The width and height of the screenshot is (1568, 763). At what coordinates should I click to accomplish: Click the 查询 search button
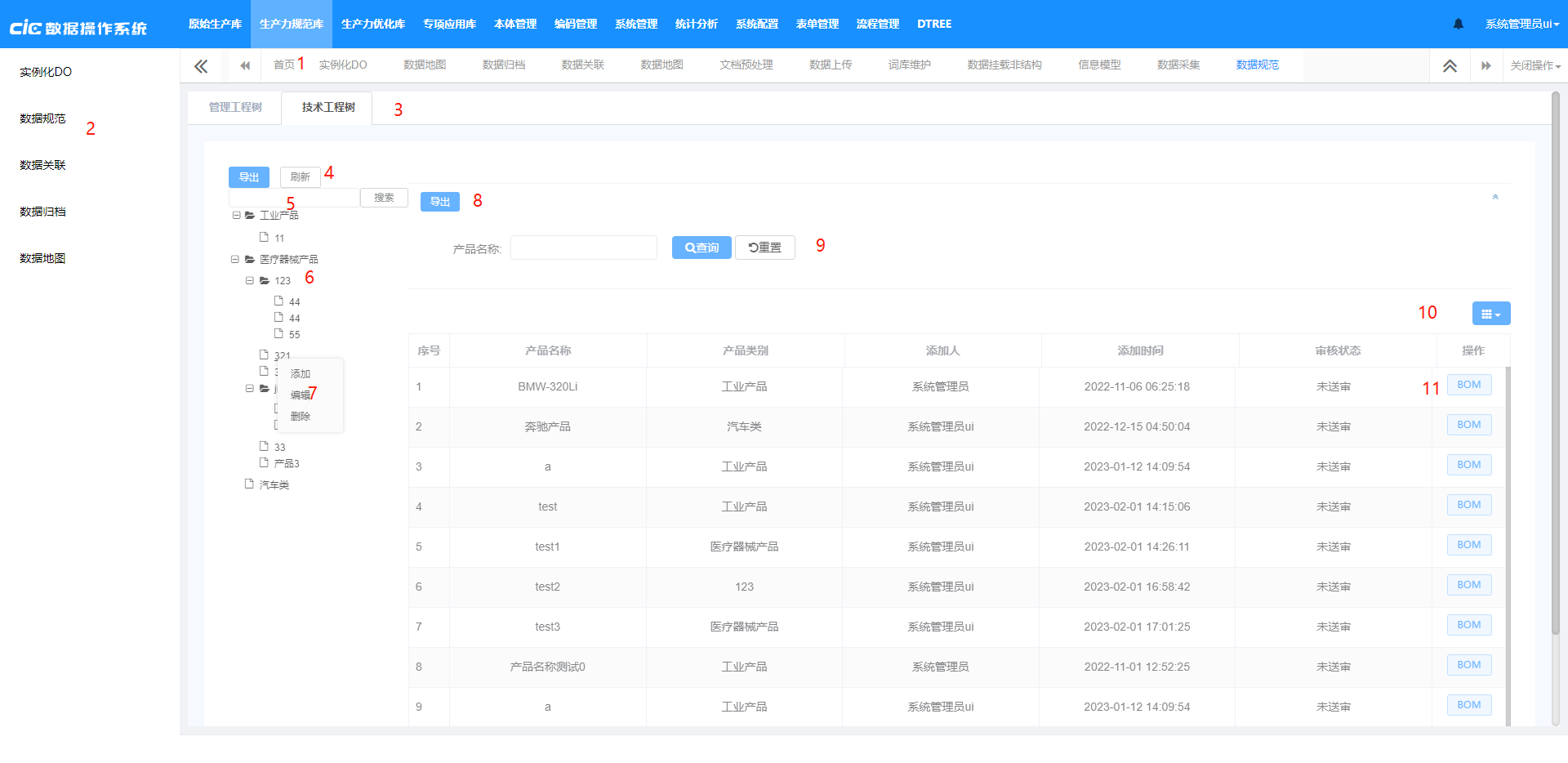[x=701, y=247]
